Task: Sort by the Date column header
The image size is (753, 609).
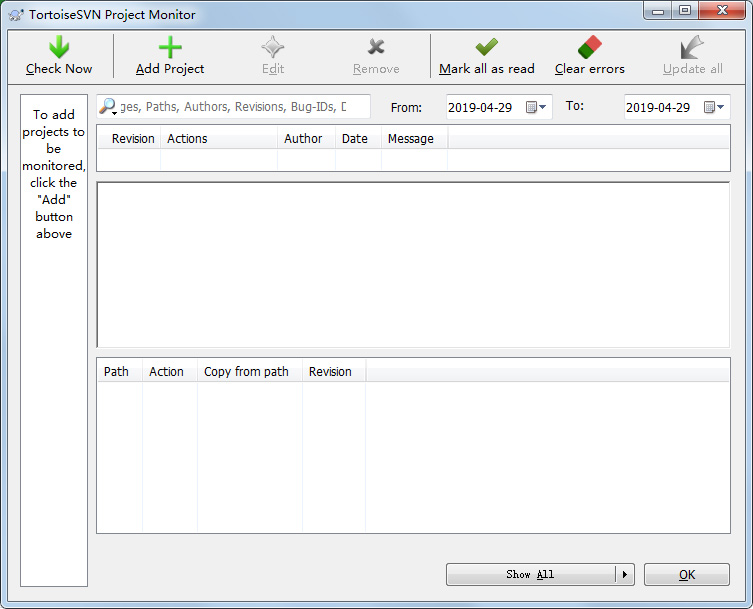Action: [x=358, y=139]
